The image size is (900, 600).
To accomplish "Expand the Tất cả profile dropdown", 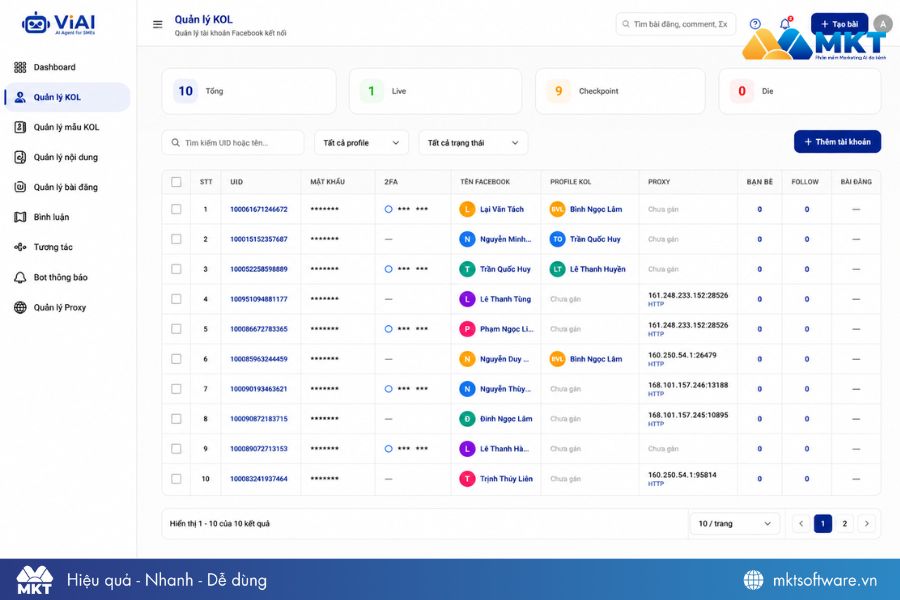I will [x=362, y=143].
